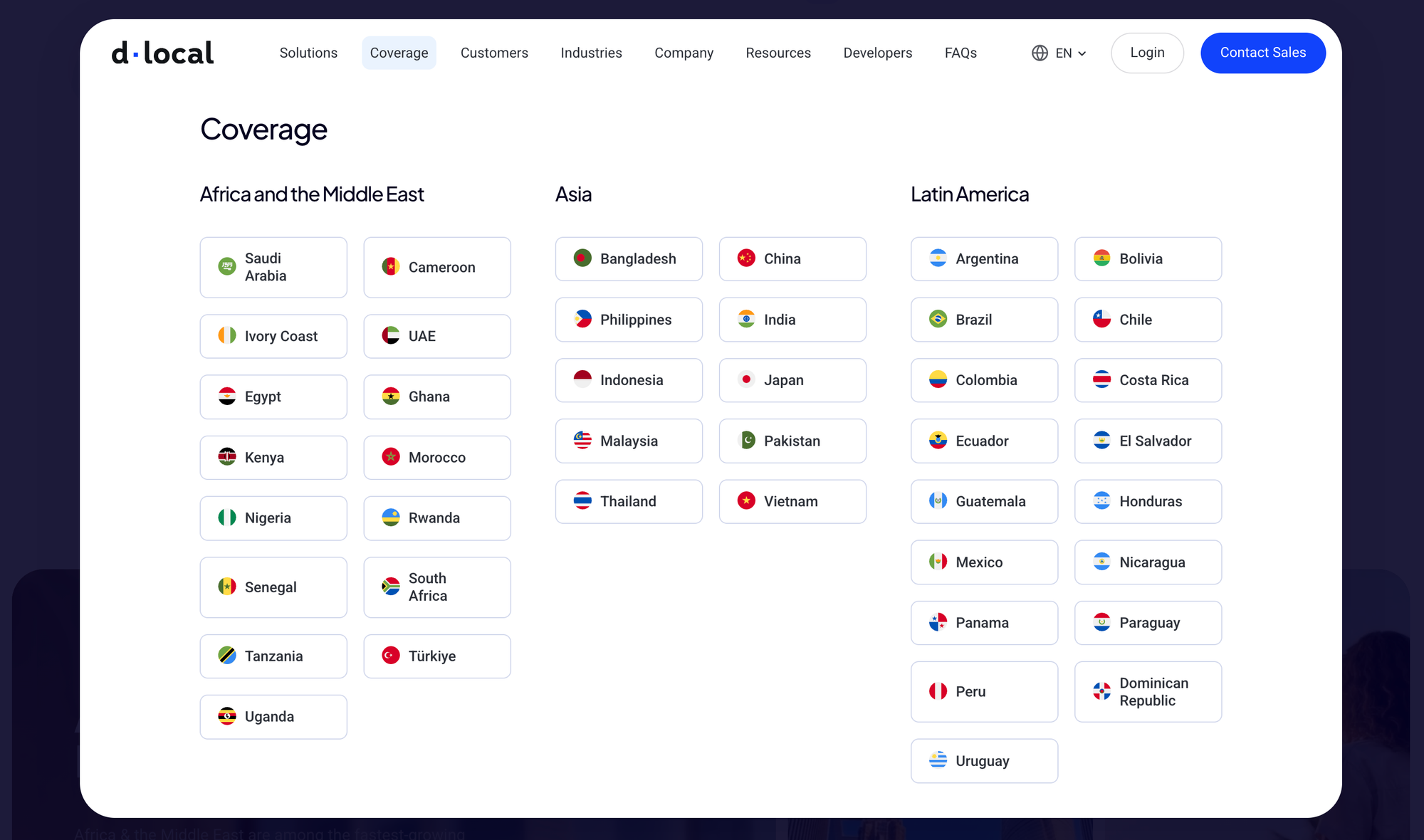Viewport: 1424px width, 840px height.
Task: Open the Indonesia coverage card
Action: (x=629, y=380)
